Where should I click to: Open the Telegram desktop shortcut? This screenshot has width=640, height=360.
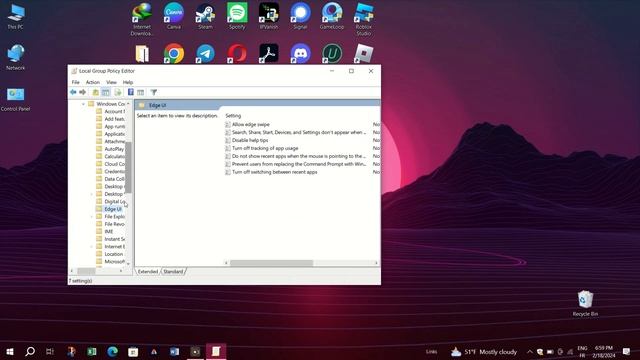(205, 53)
